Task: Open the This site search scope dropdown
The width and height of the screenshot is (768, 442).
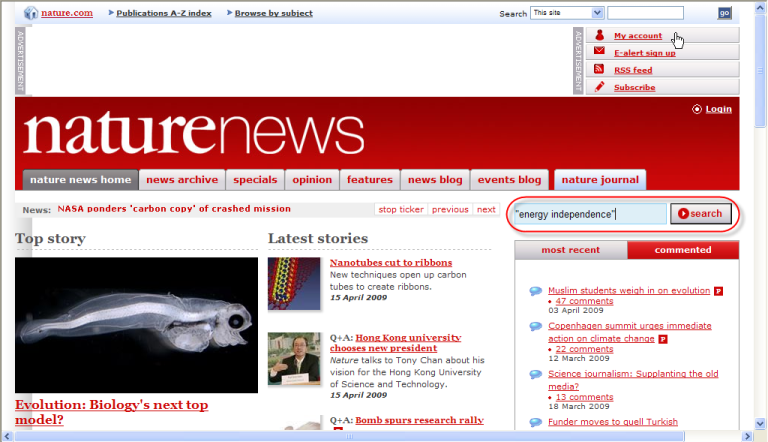Action: click(567, 13)
